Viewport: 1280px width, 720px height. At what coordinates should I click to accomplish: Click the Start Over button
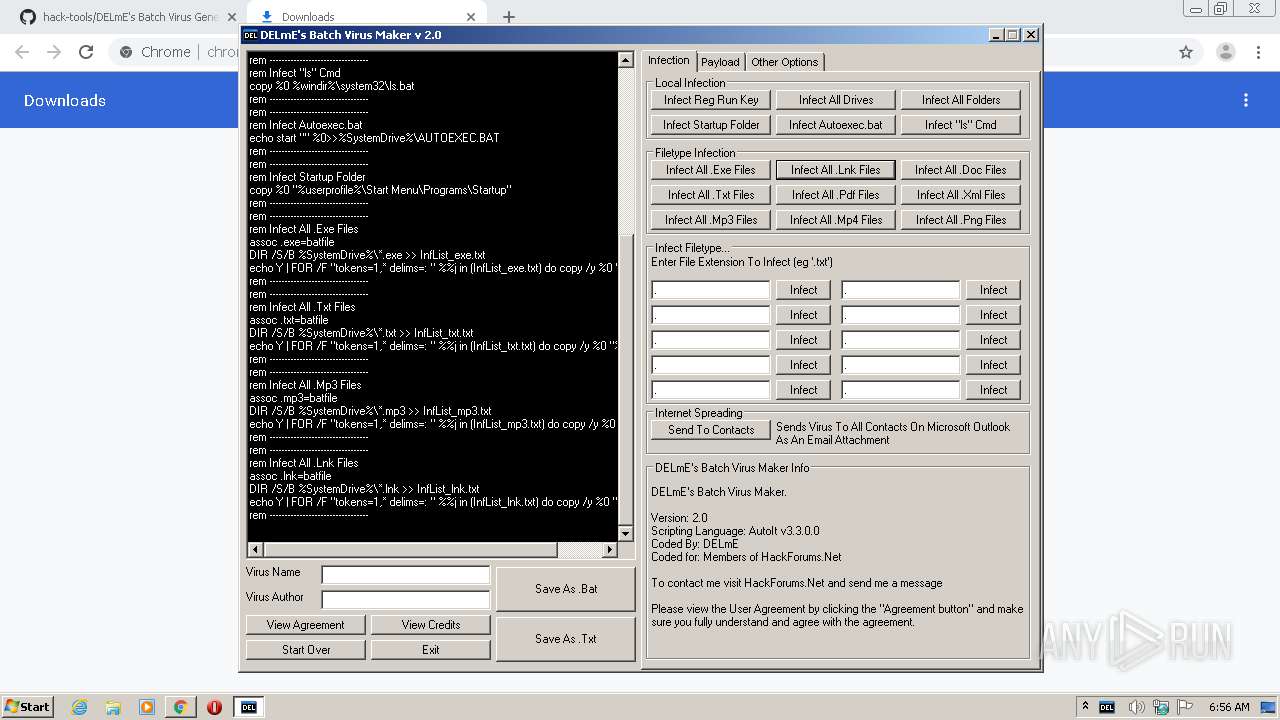click(x=306, y=650)
